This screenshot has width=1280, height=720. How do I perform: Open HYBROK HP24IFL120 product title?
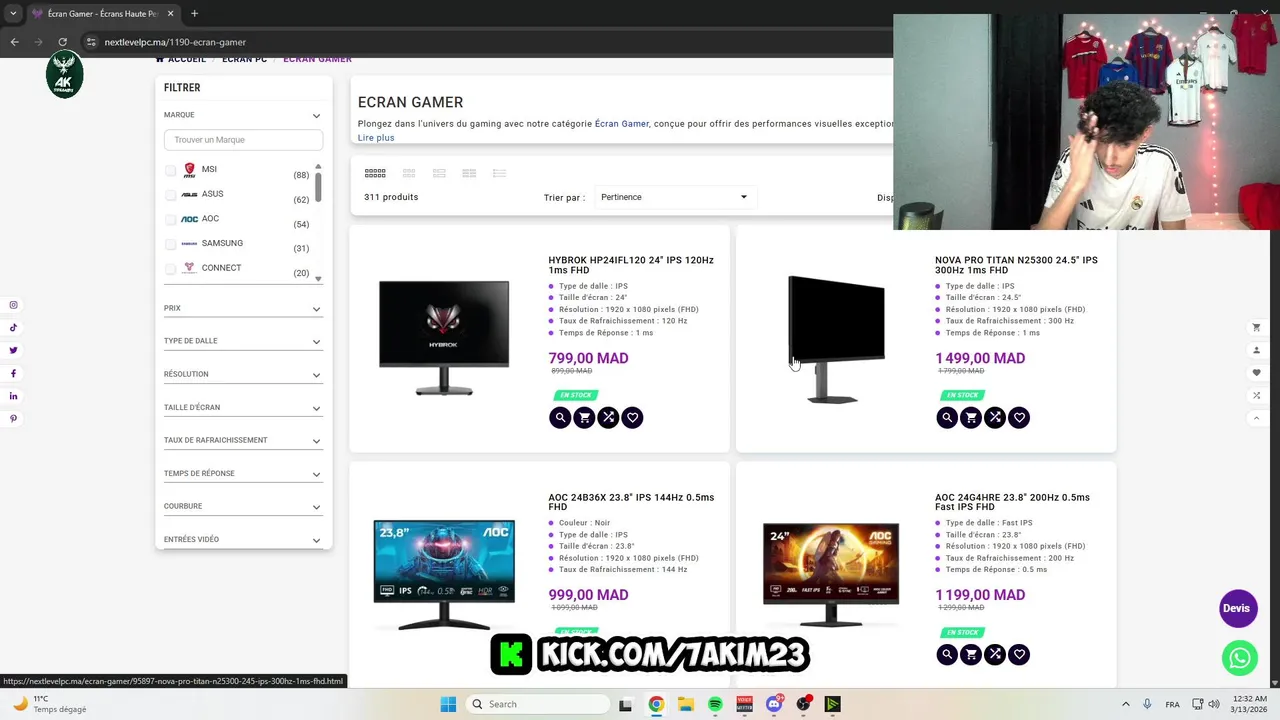pos(631,265)
